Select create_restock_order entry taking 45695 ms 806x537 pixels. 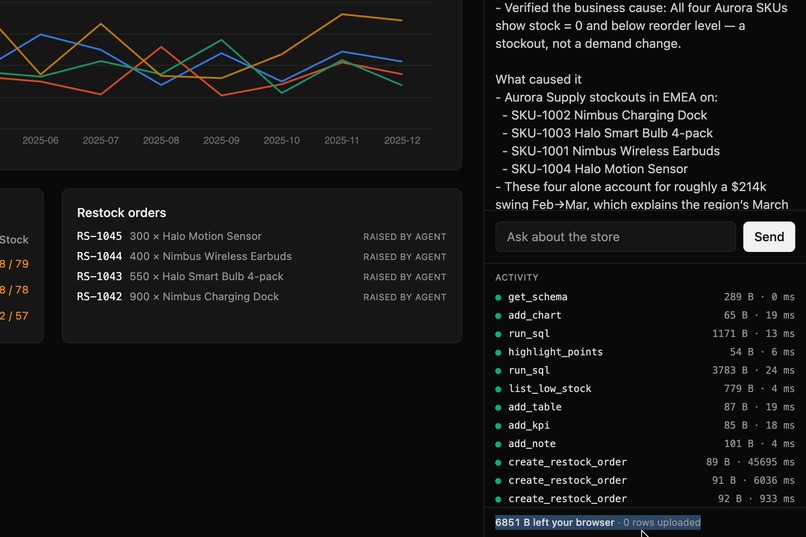tap(645, 462)
